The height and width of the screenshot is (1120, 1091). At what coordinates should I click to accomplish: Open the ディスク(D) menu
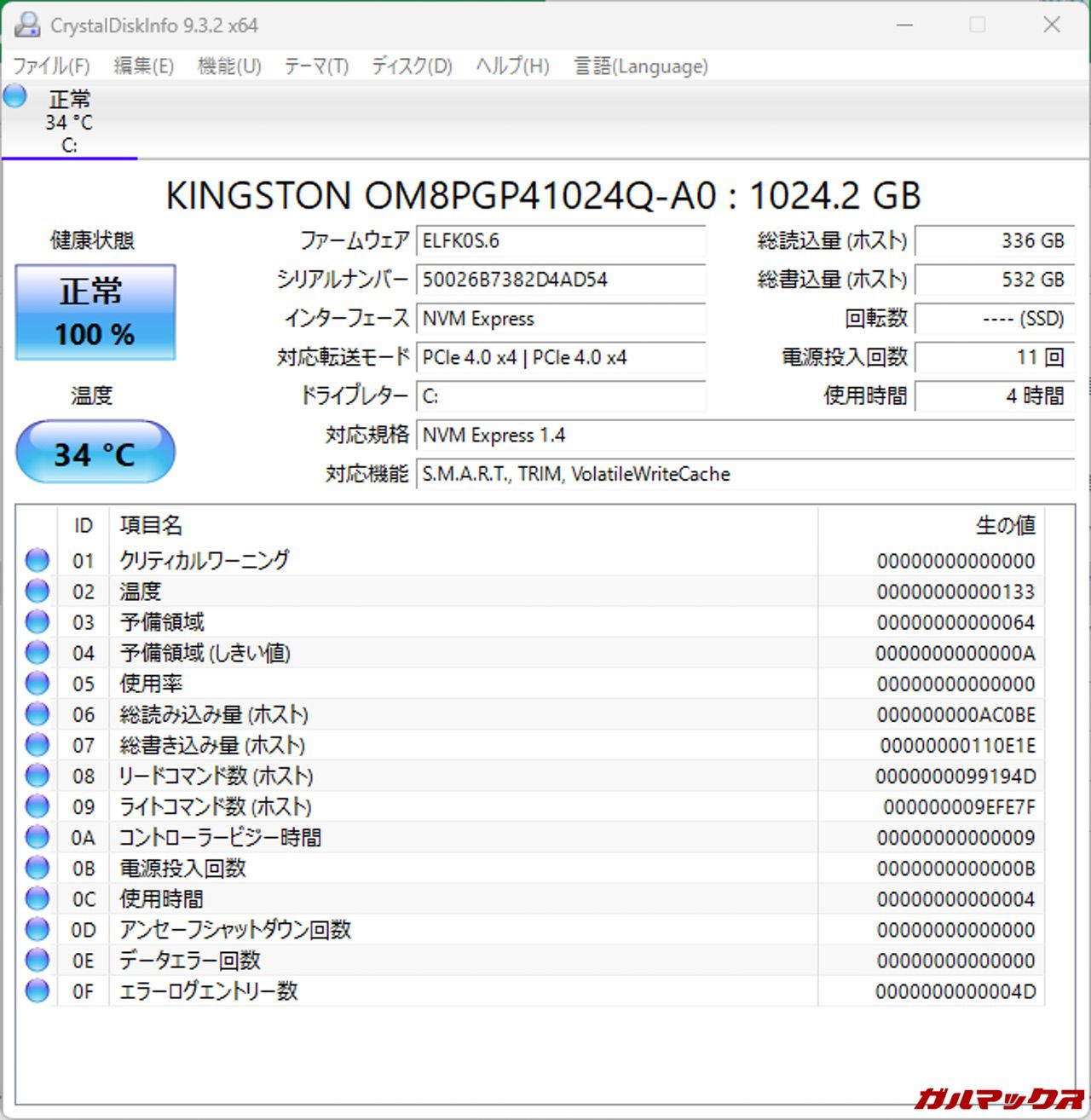pos(412,66)
